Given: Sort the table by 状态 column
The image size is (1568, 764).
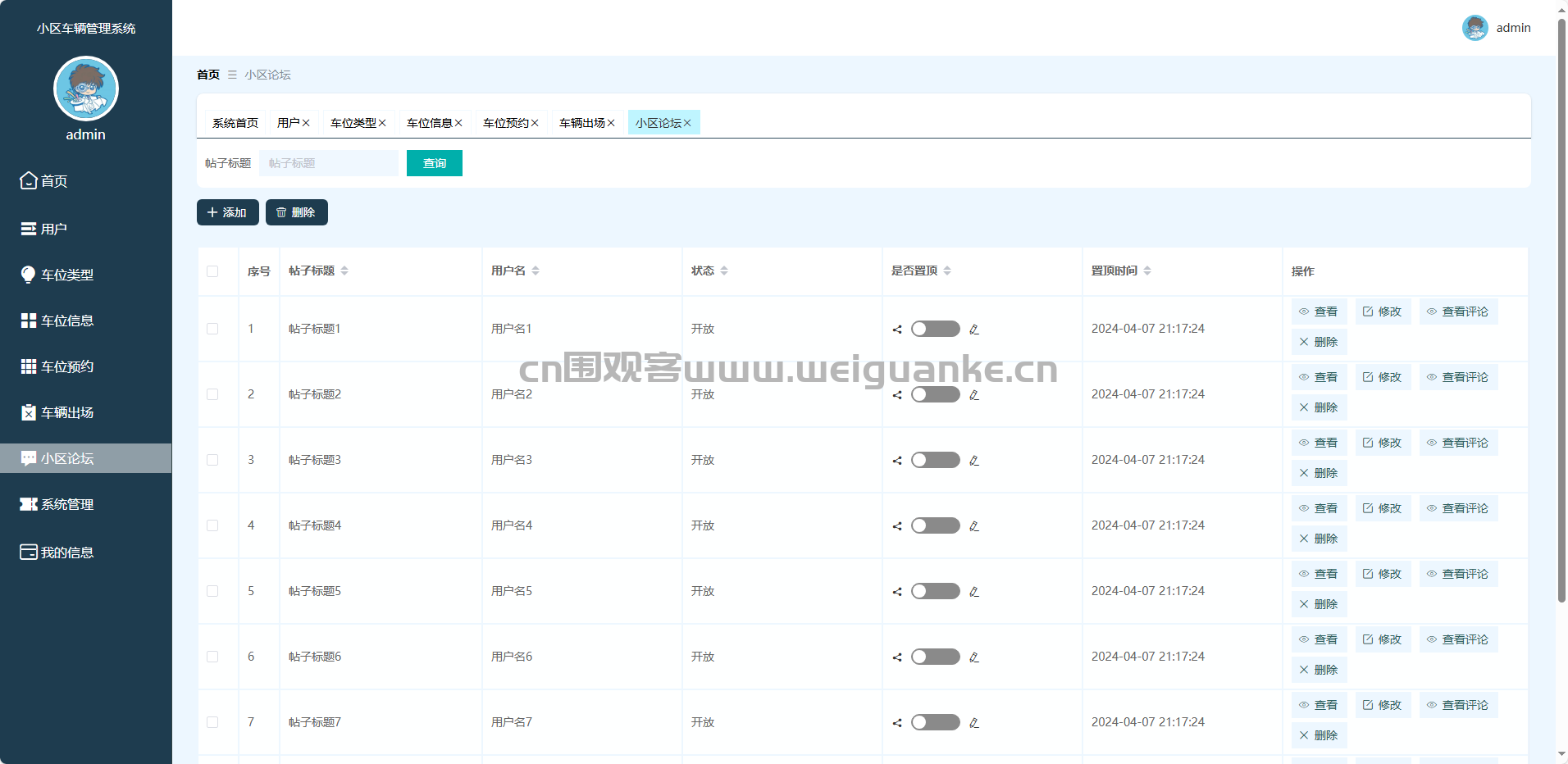Looking at the screenshot, I should [x=724, y=271].
